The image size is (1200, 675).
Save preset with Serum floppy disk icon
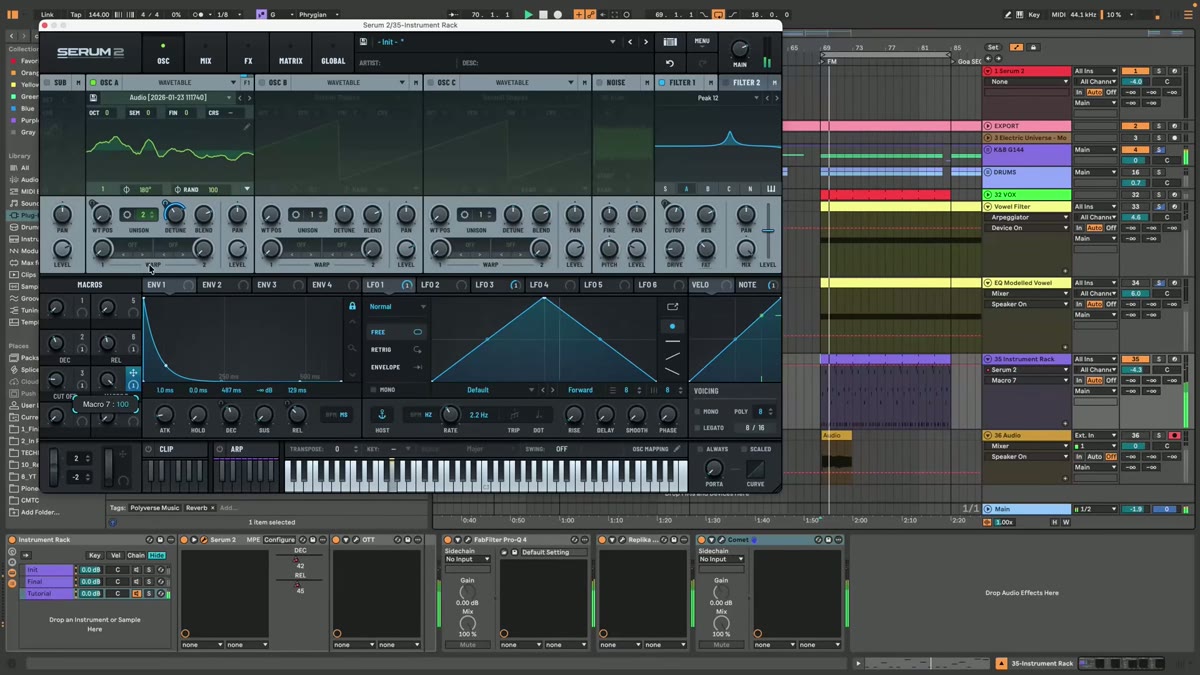tap(364, 42)
